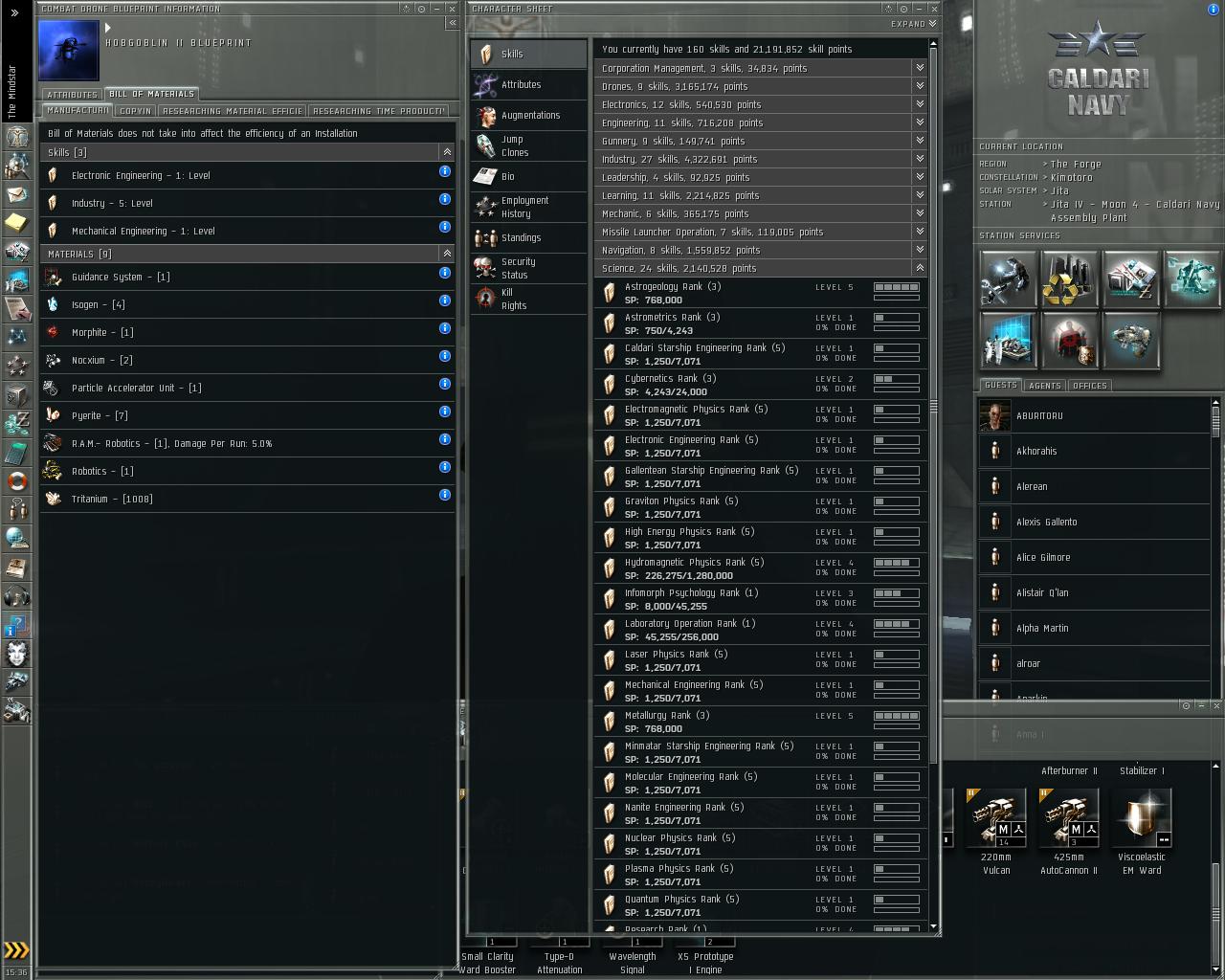Viewport: 1225px width, 980px height.
Task: Show info for Electronic Engineering skill requirement
Action: 445,171
